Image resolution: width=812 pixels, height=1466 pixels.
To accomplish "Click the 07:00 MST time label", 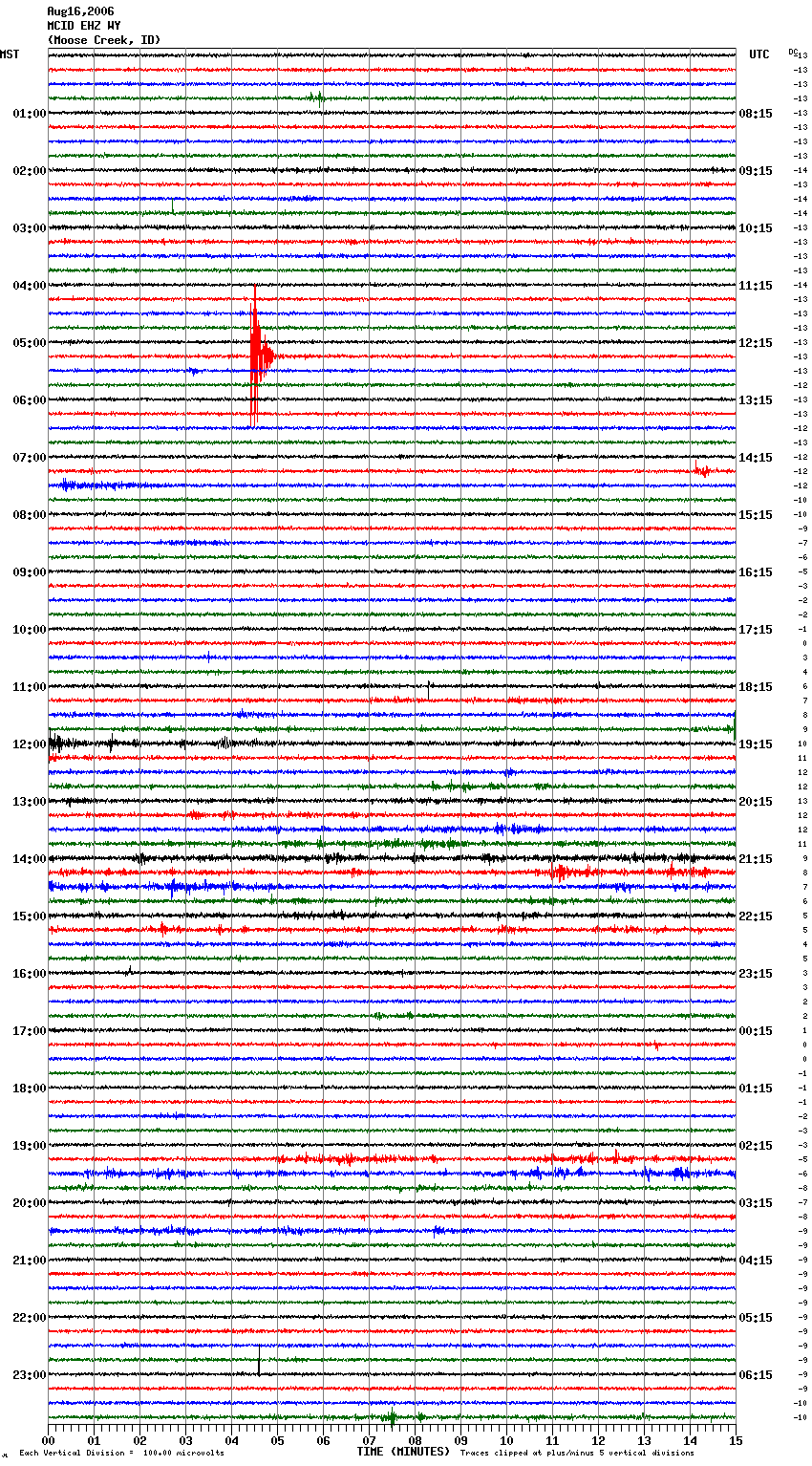I will pyautogui.click(x=30, y=458).
